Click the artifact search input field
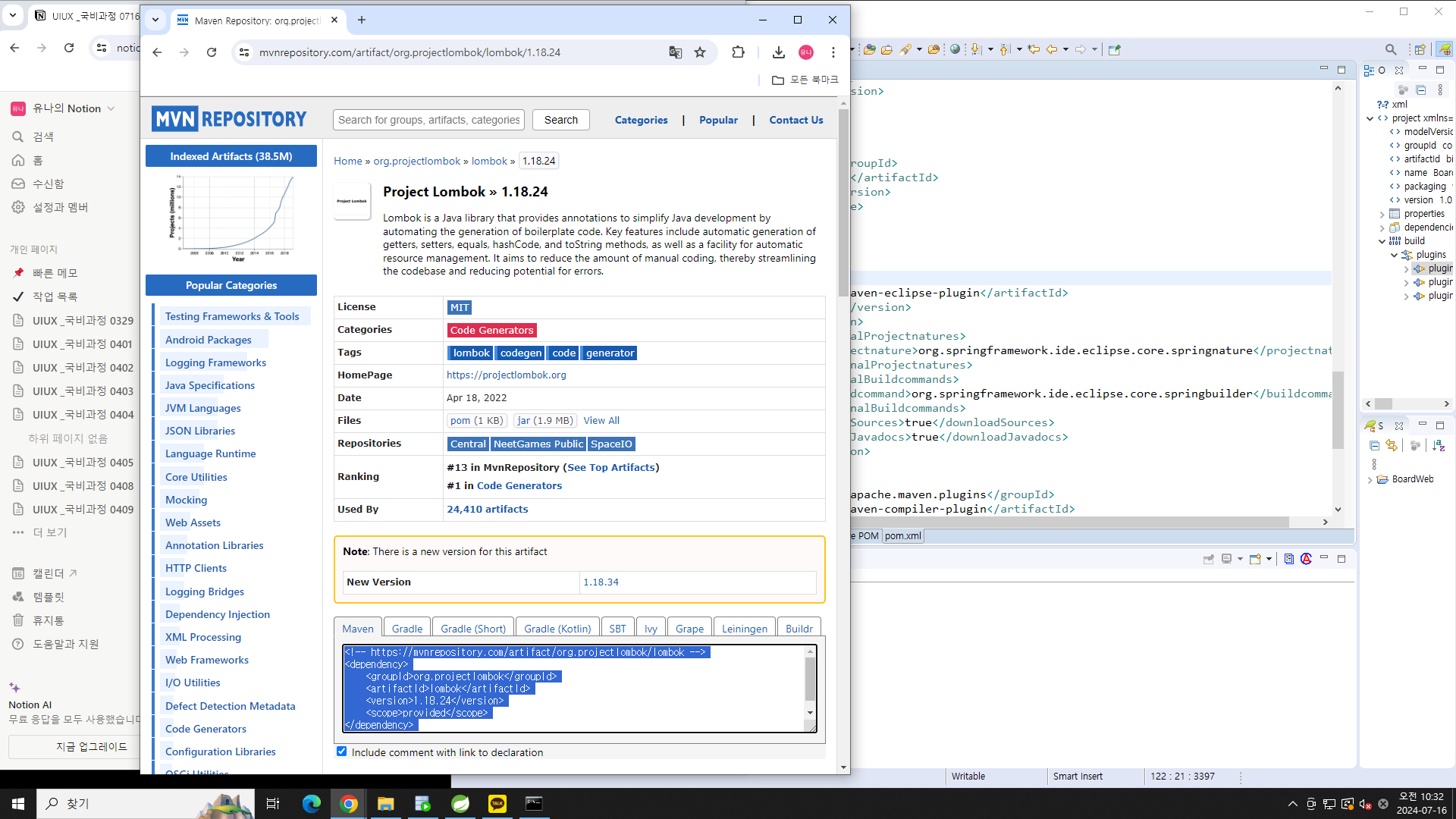This screenshot has width=1456, height=819. (428, 120)
